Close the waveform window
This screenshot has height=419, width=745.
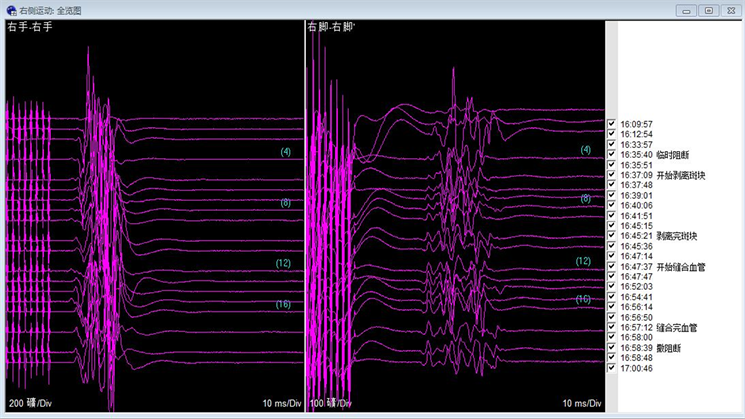coord(730,9)
